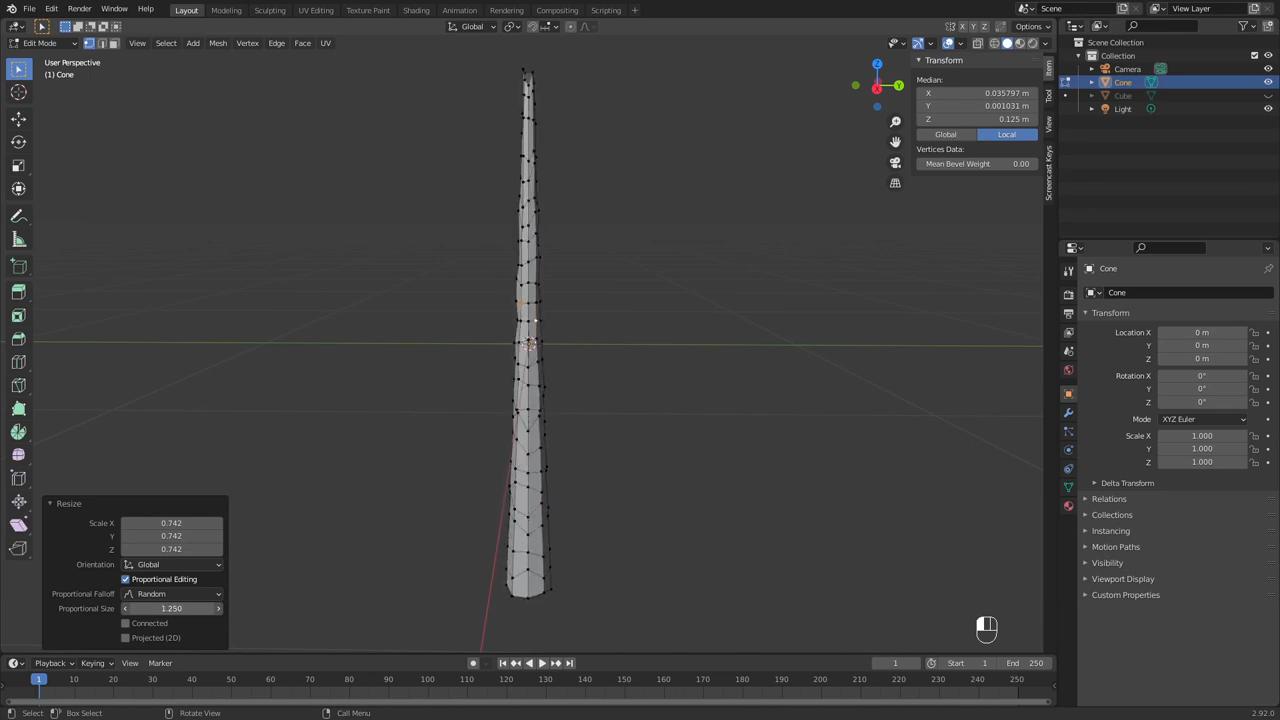Expand the Delta Transform section
Viewport: 1280px width, 720px height.
1127,483
